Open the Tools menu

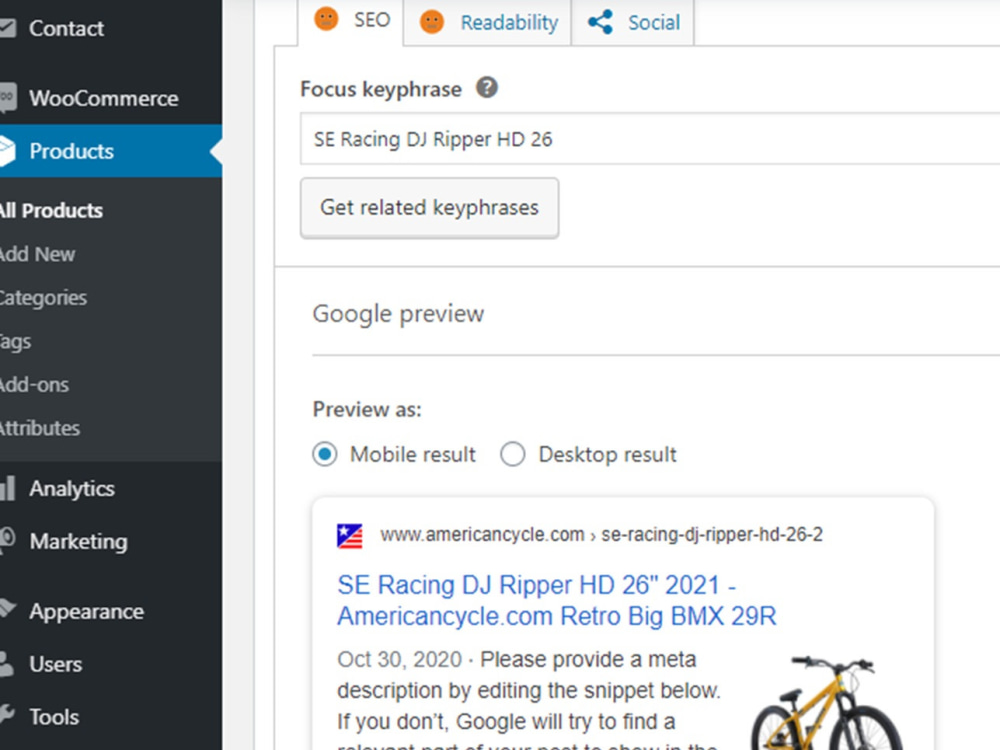click(x=54, y=717)
